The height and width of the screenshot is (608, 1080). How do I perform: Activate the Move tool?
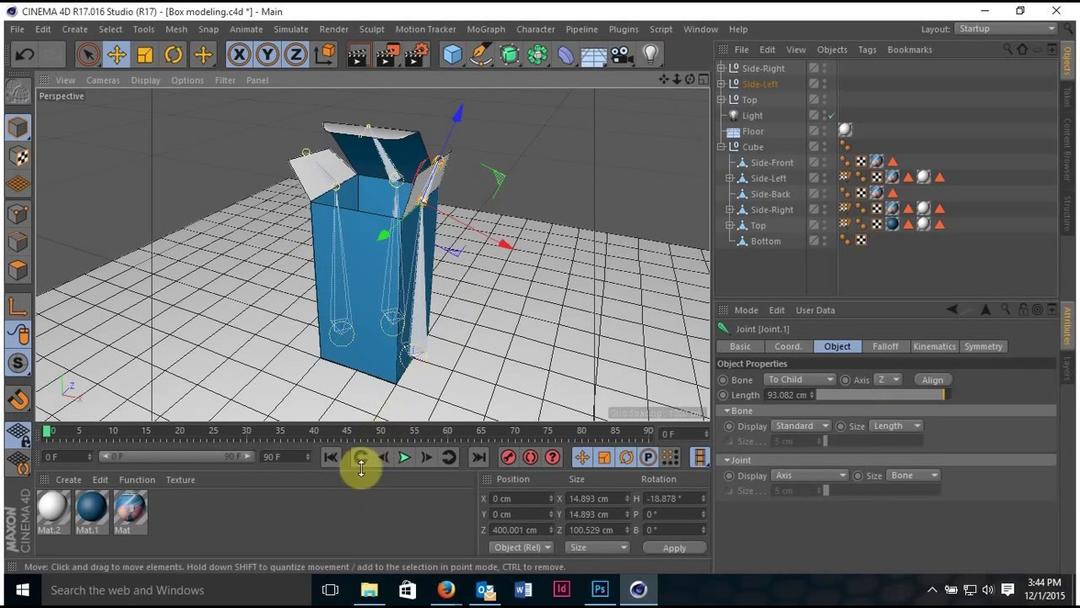116,54
